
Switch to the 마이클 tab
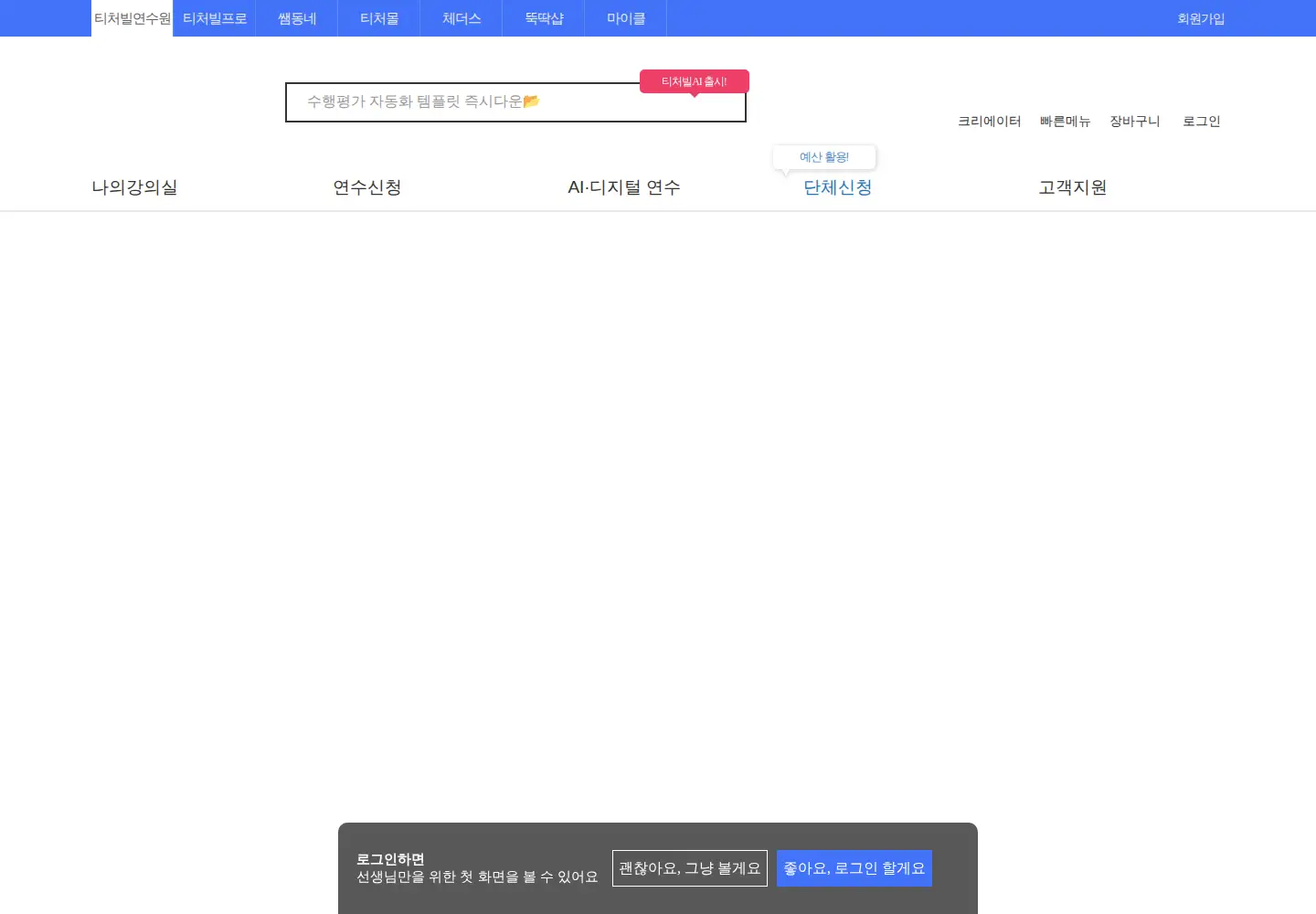pos(626,18)
